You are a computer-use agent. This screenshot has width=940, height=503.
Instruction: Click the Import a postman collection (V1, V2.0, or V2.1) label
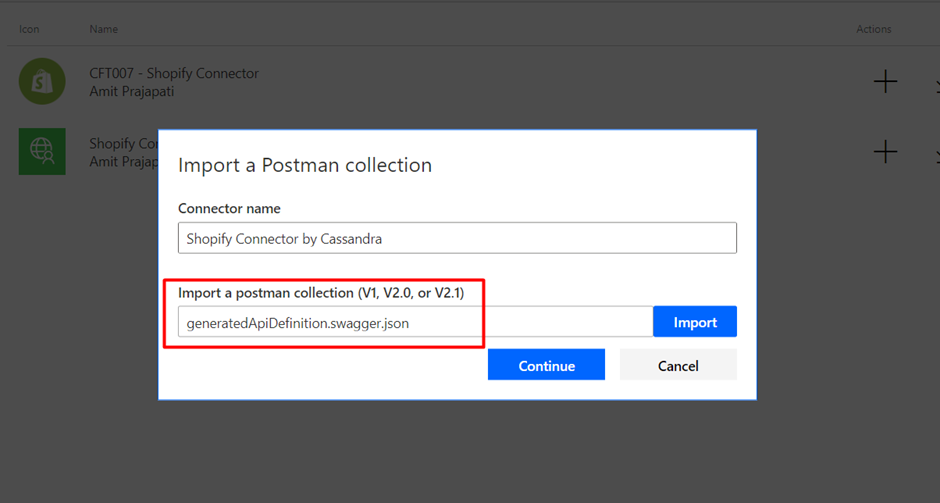pyautogui.click(x=321, y=293)
